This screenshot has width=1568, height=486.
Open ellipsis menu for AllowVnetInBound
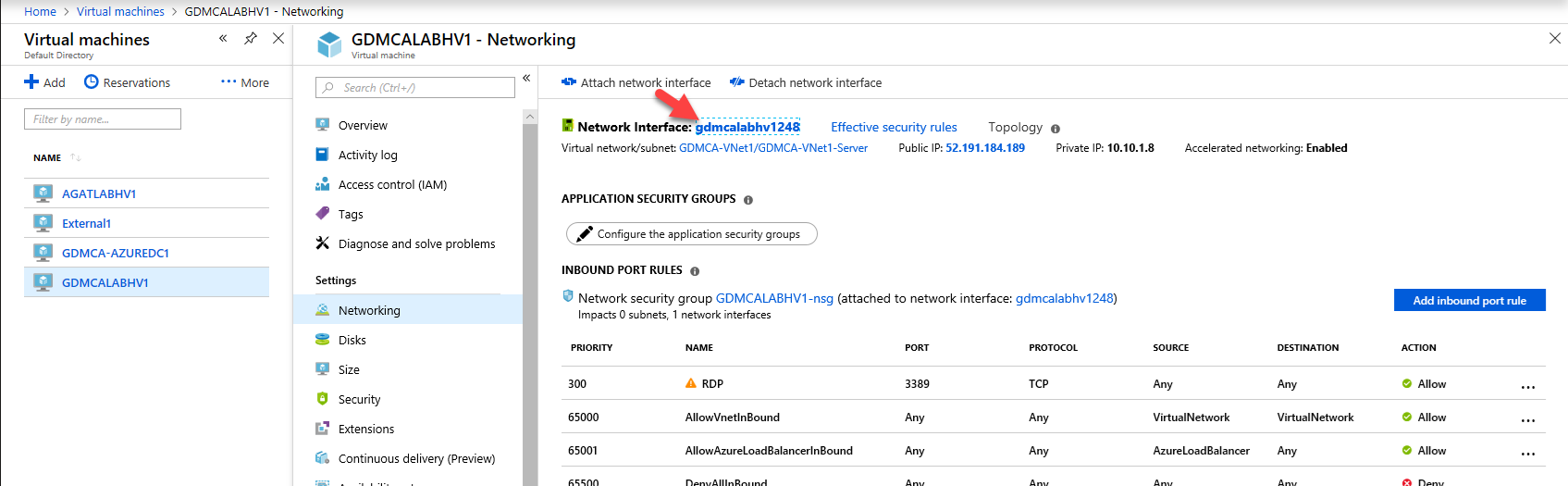click(x=1527, y=420)
